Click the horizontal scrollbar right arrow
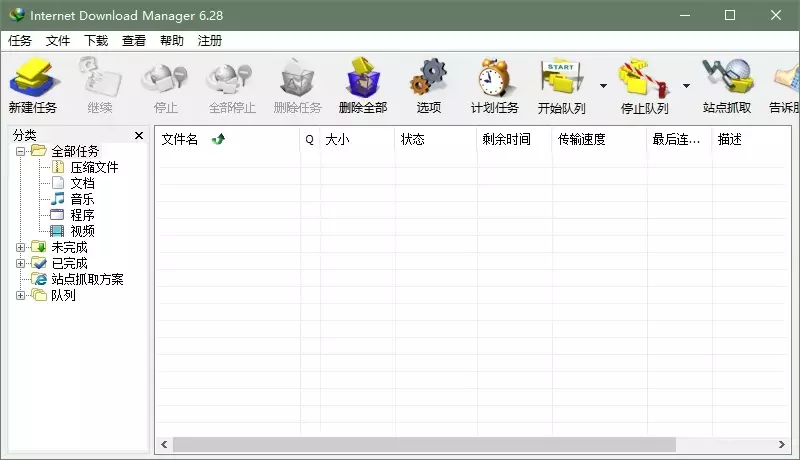This screenshot has height=460, width=800. [x=782, y=445]
